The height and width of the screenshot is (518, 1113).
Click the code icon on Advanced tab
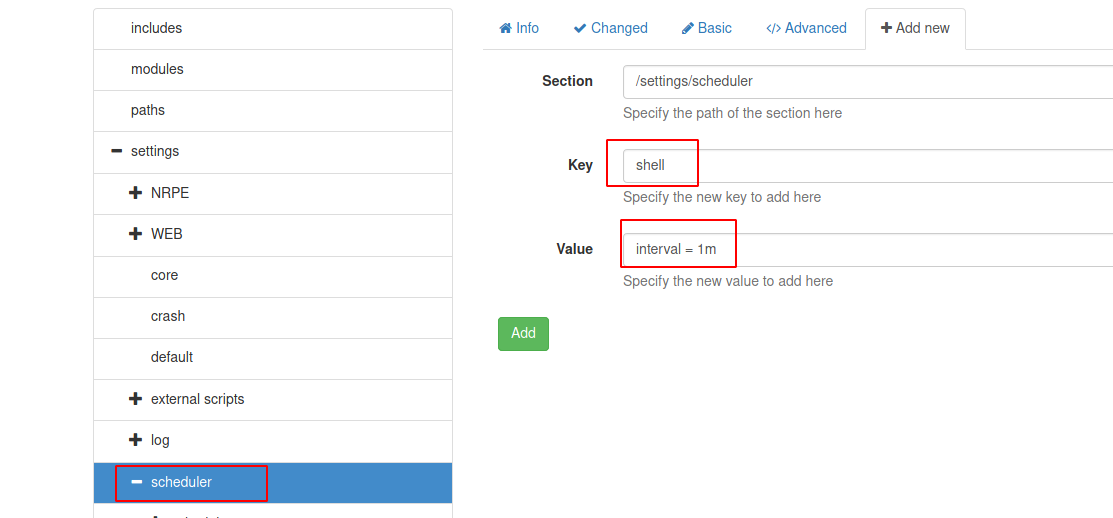pyautogui.click(x=773, y=28)
